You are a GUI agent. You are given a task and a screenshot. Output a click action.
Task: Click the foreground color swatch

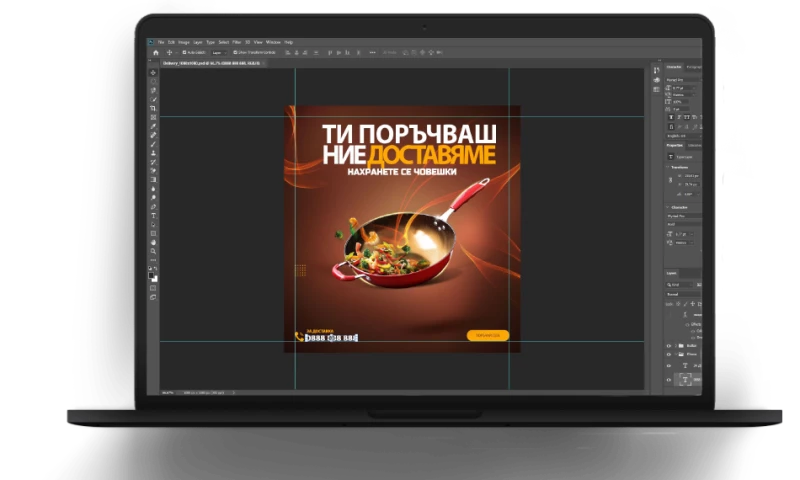pos(152,276)
